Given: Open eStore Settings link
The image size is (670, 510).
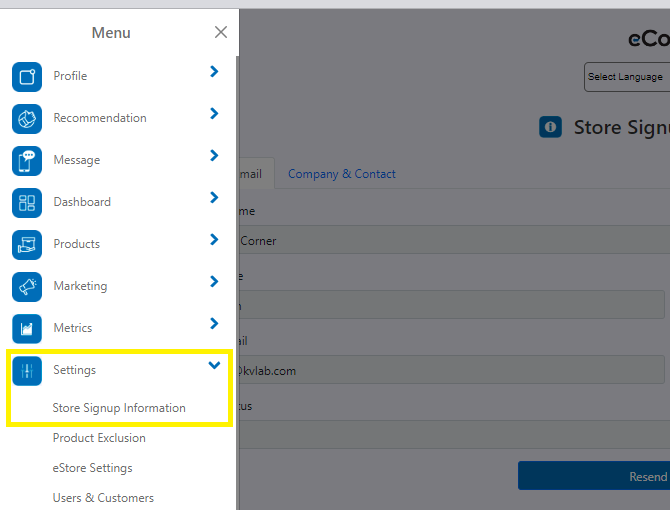Looking at the screenshot, I should tap(92, 468).
